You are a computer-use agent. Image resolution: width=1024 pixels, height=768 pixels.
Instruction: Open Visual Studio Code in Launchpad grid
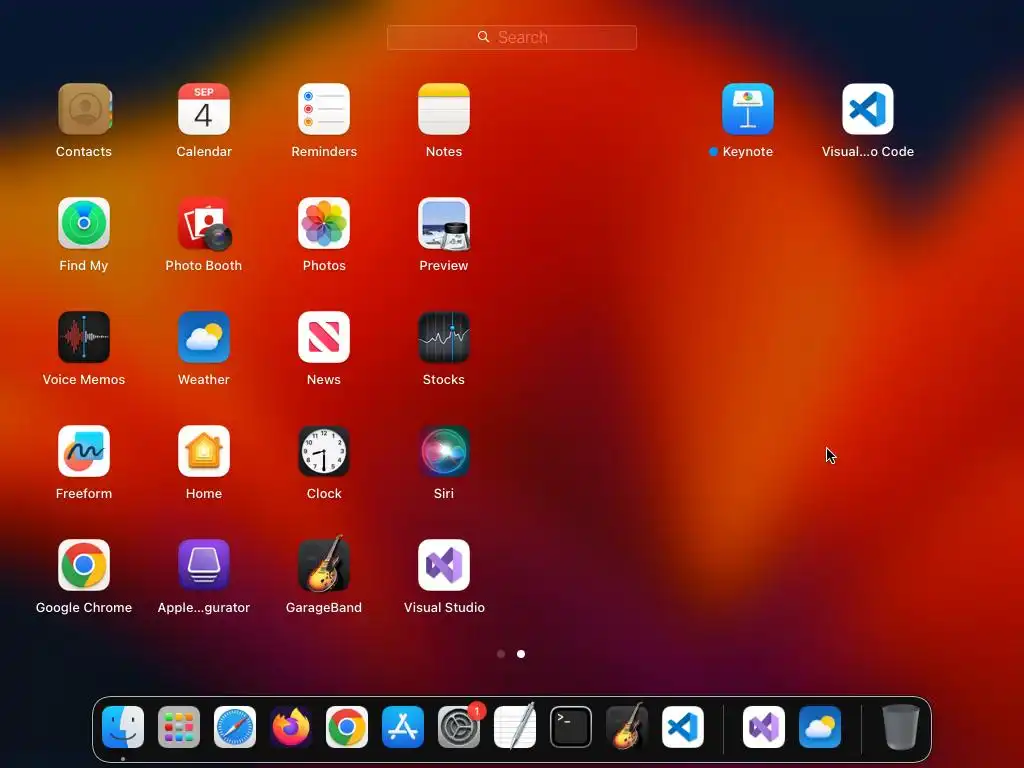(868, 109)
